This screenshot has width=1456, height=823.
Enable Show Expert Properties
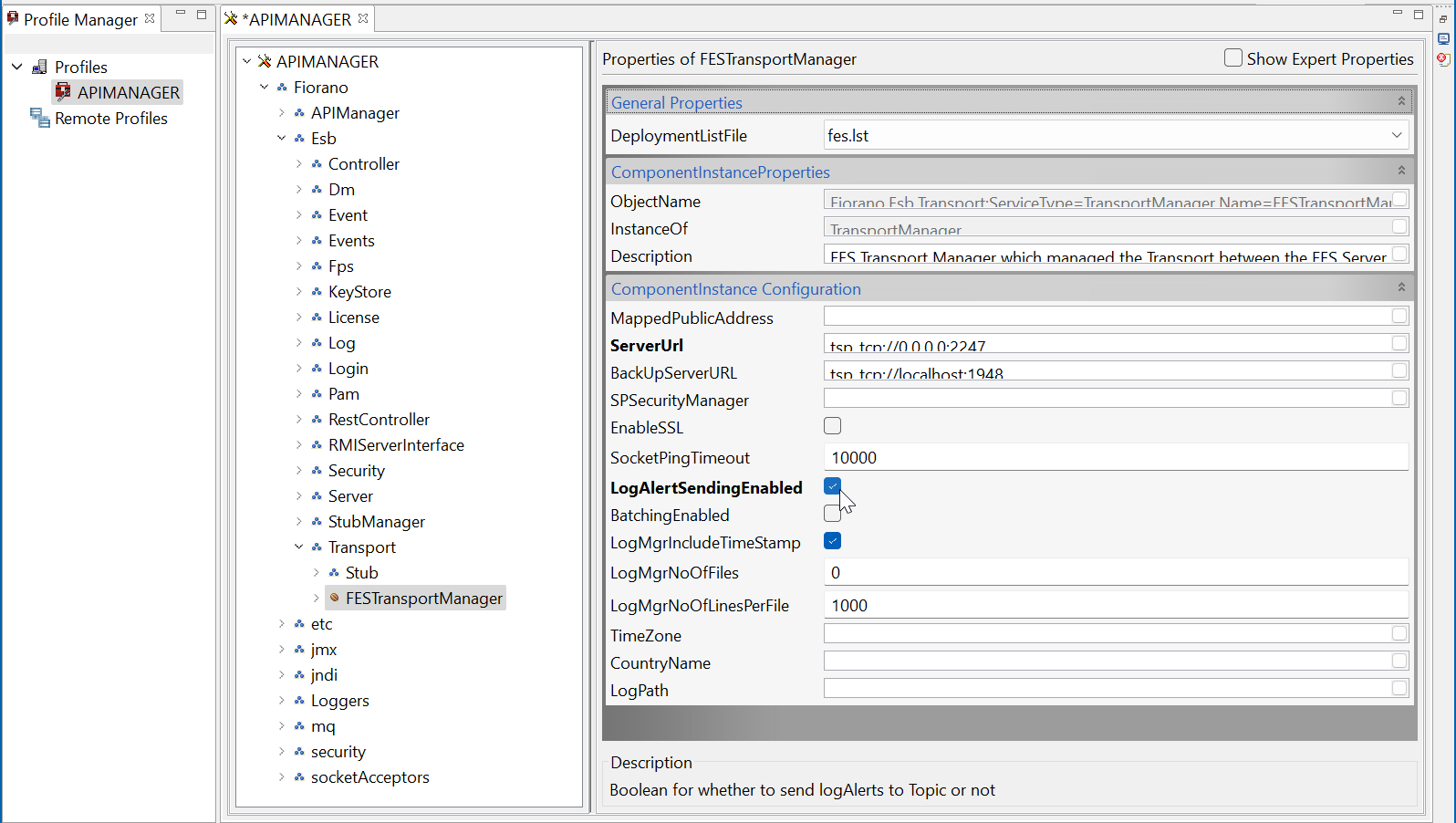pos(1233,58)
